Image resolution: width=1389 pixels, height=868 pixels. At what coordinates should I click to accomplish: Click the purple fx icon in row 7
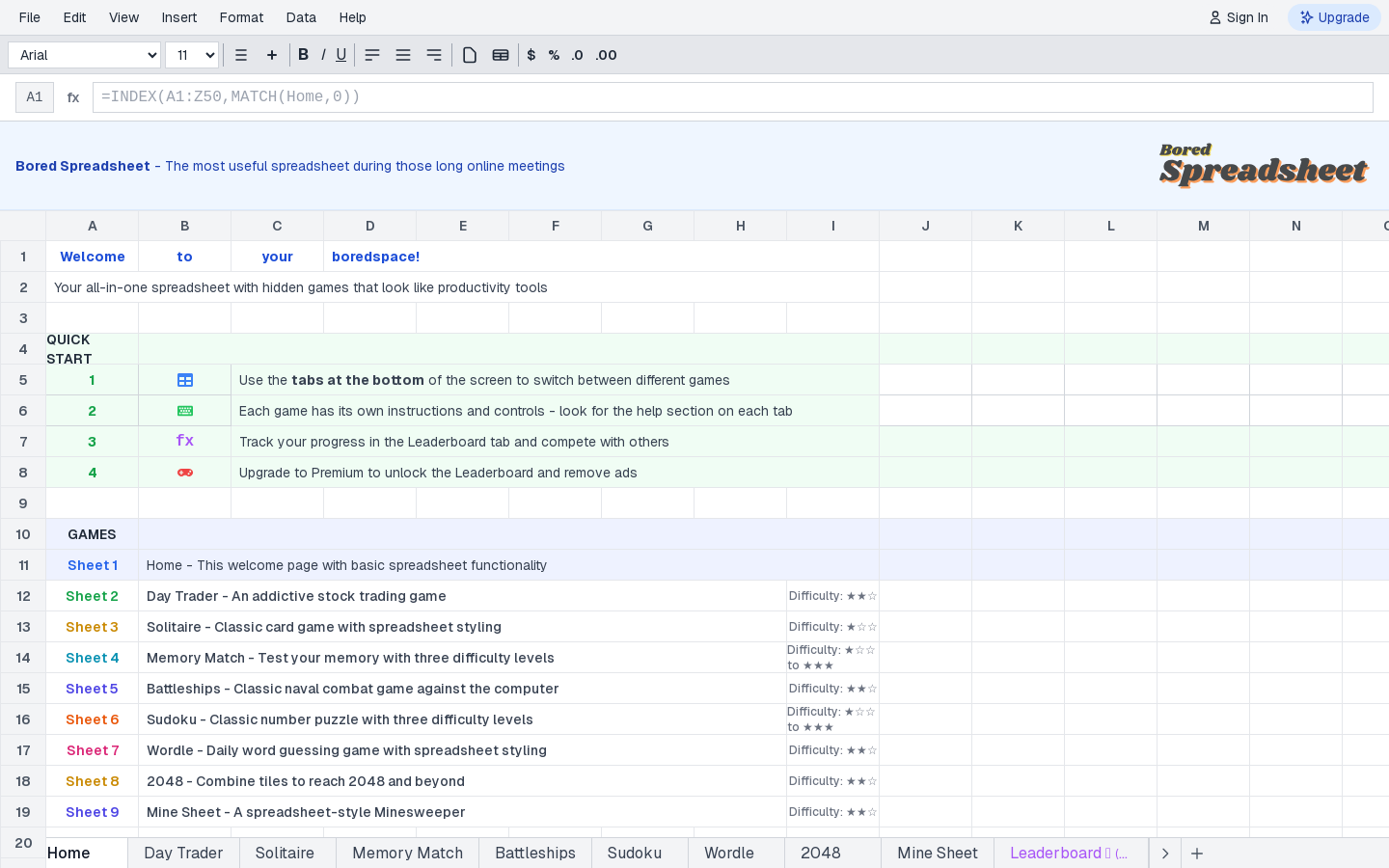click(x=185, y=441)
